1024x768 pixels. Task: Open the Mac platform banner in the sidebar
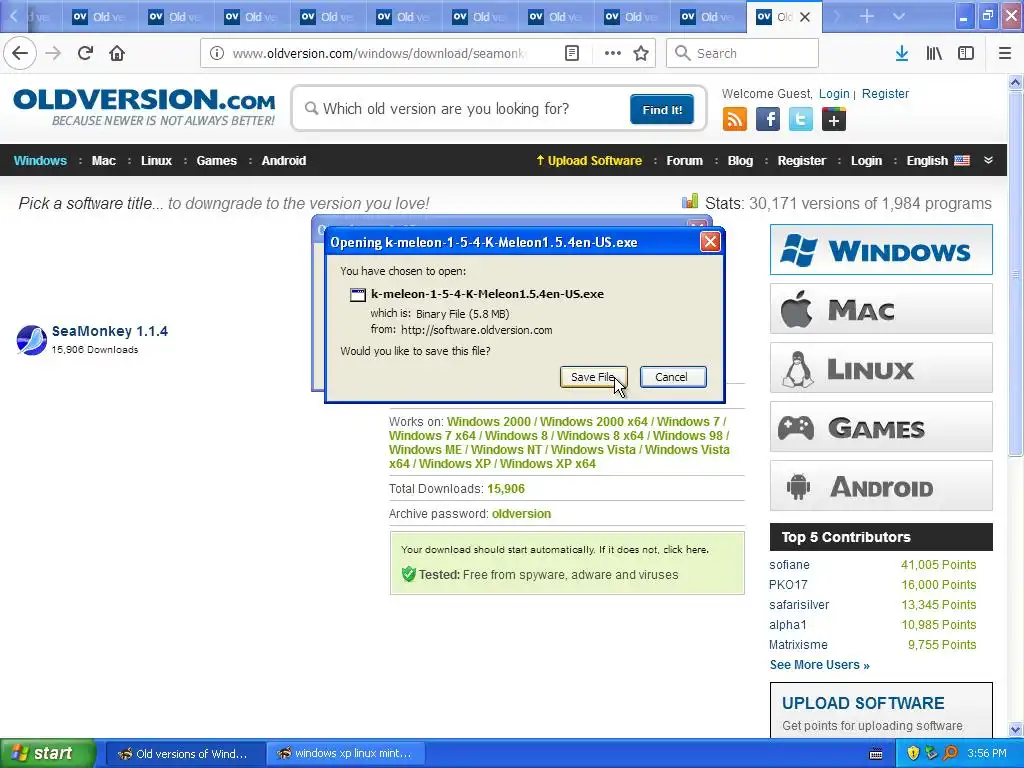pos(881,309)
